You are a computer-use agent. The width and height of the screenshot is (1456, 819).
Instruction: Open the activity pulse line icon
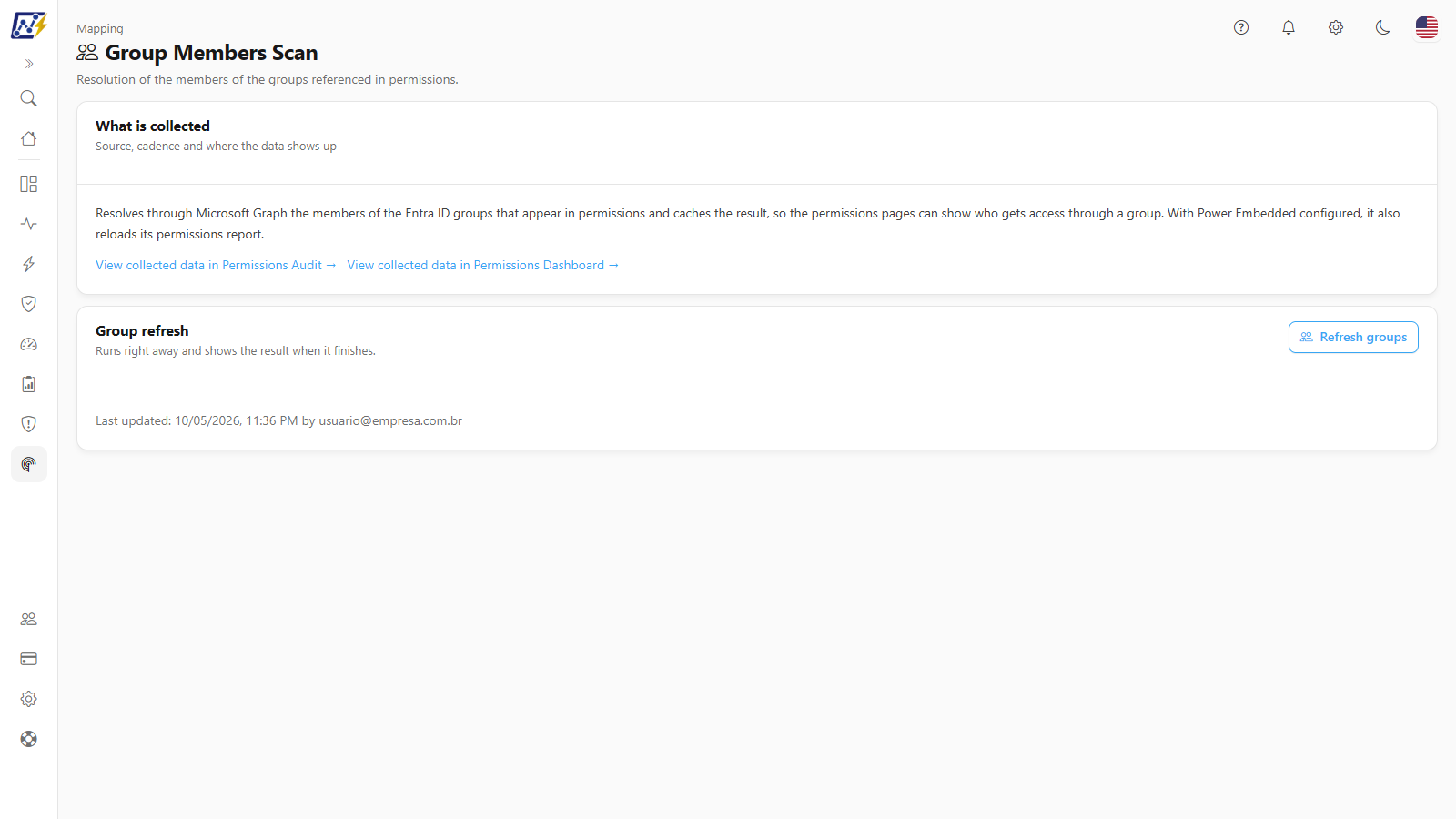tap(29, 224)
